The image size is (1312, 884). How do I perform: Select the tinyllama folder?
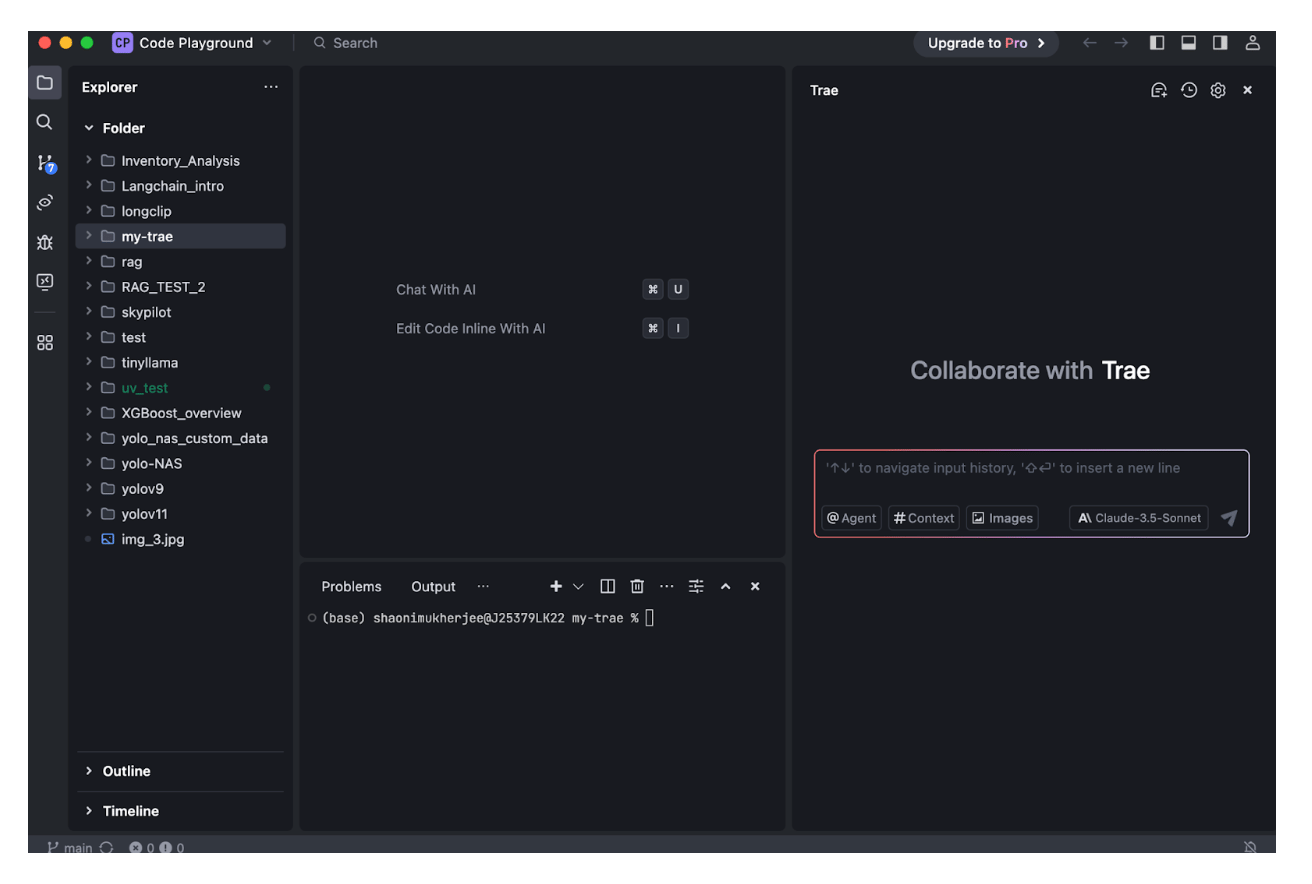coord(180,363)
